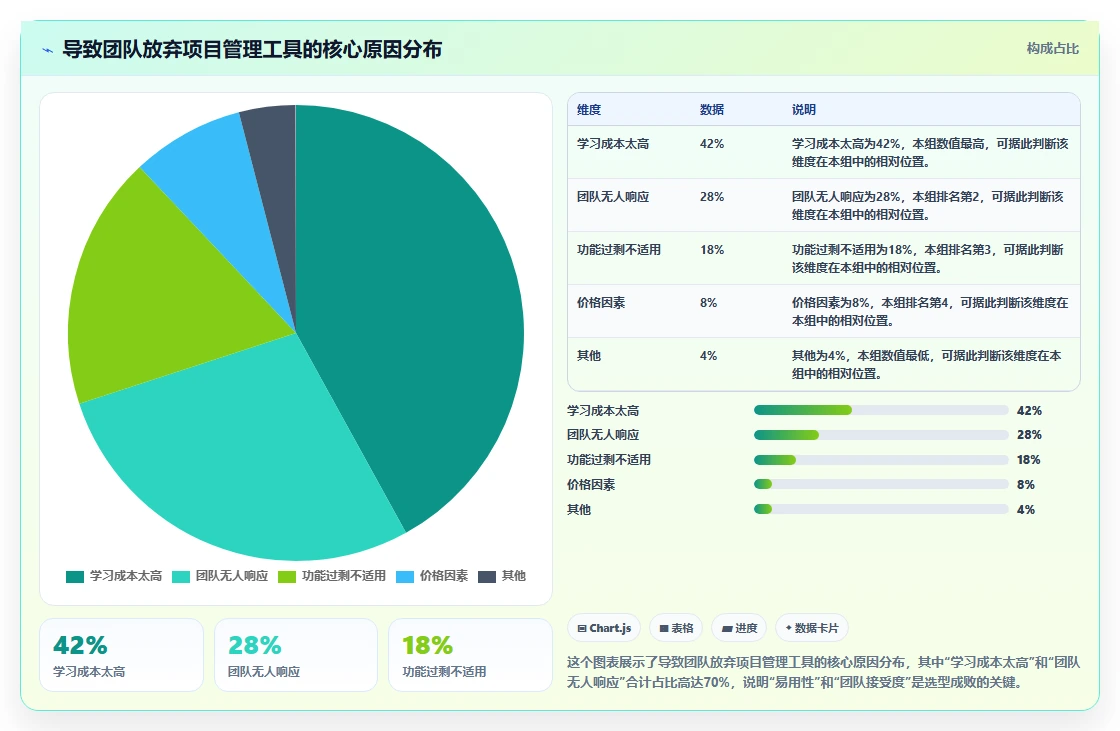
Task: Click the 表格 tag
Action: point(676,628)
